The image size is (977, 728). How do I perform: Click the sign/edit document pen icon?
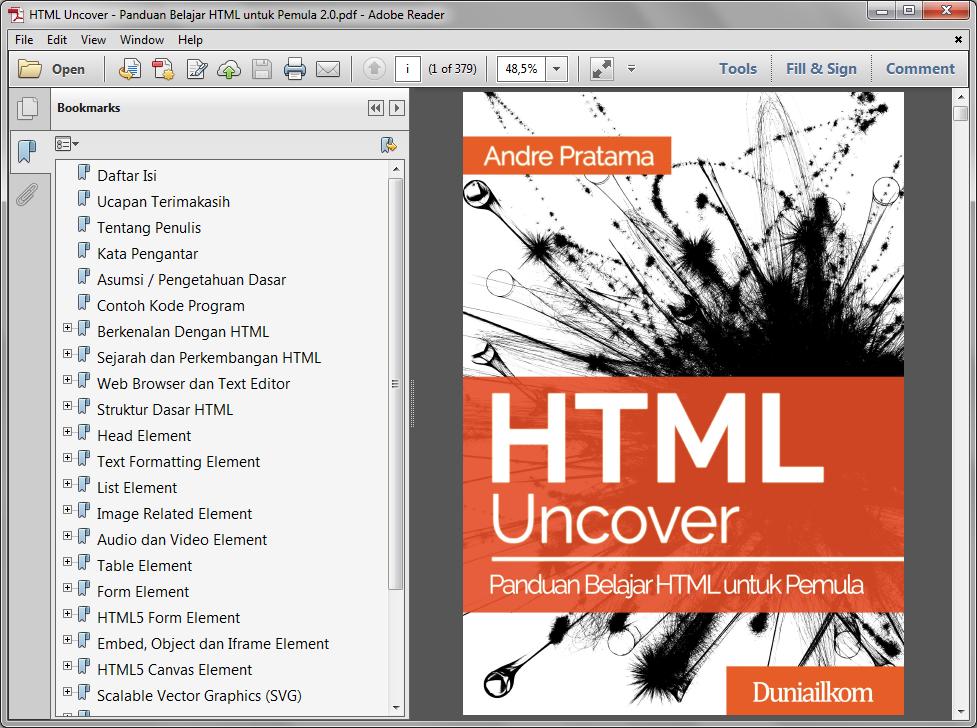(197, 69)
